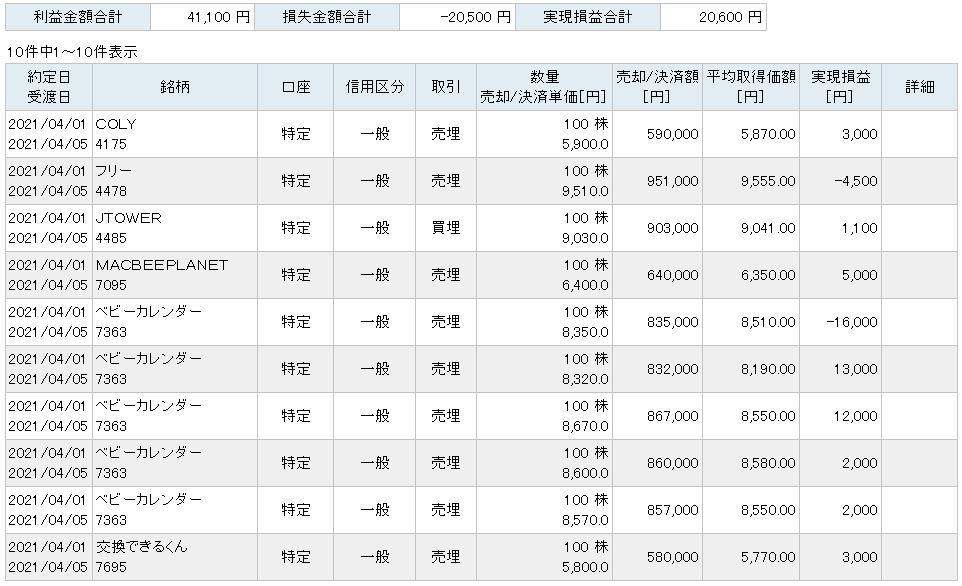The width and height of the screenshot is (962, 586).
Task: Click the settlement amount 835,000
Action: point(672,322)
